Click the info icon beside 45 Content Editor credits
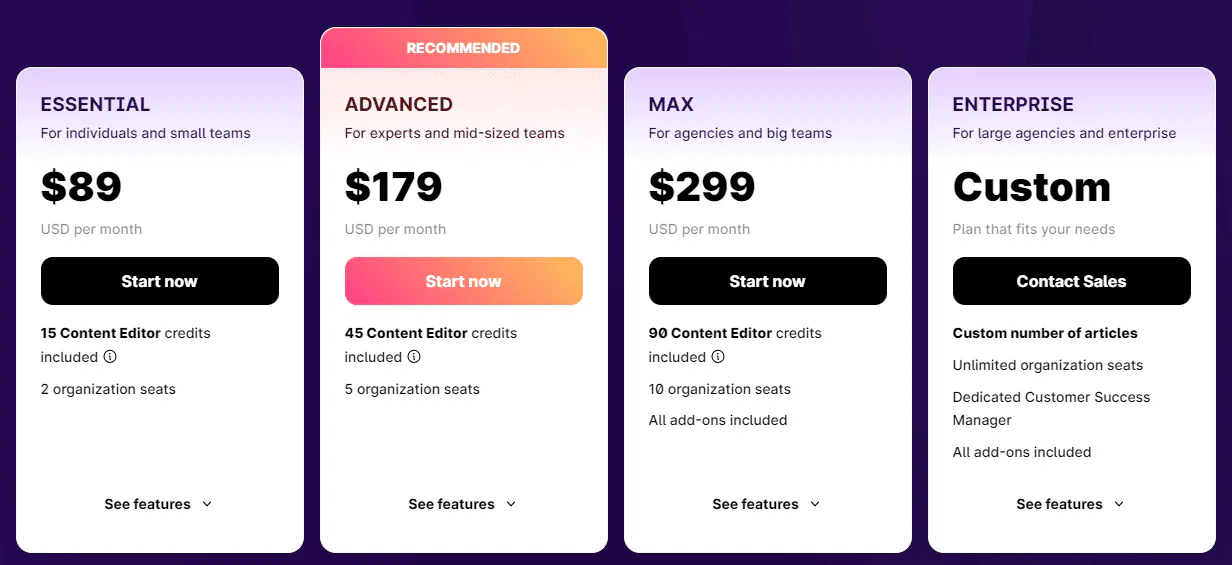Viewport: 1232px width, 565px height. coord(414,357)
